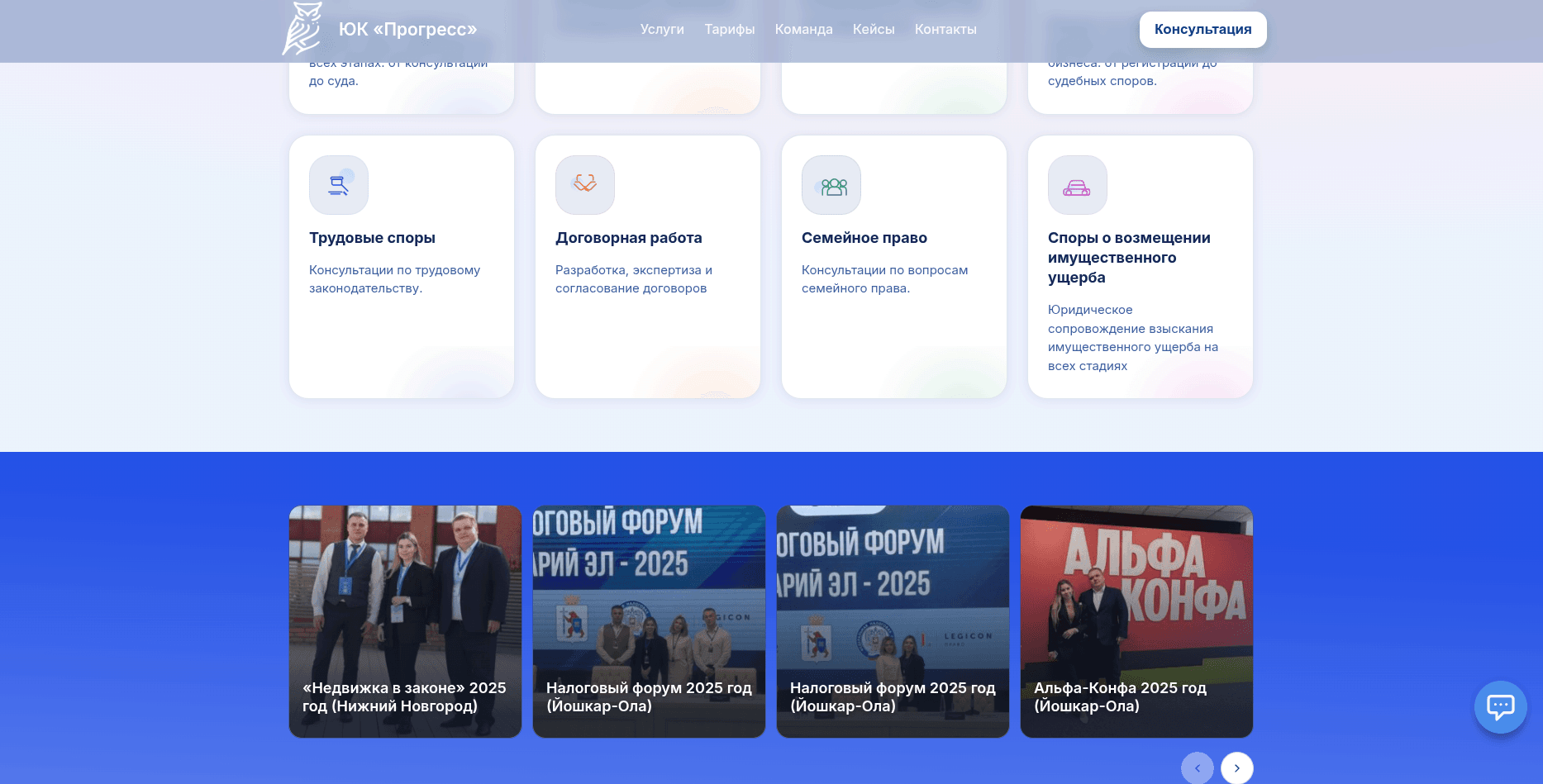
Task: Navigate to Тарифы section
Action: point(729,30)
